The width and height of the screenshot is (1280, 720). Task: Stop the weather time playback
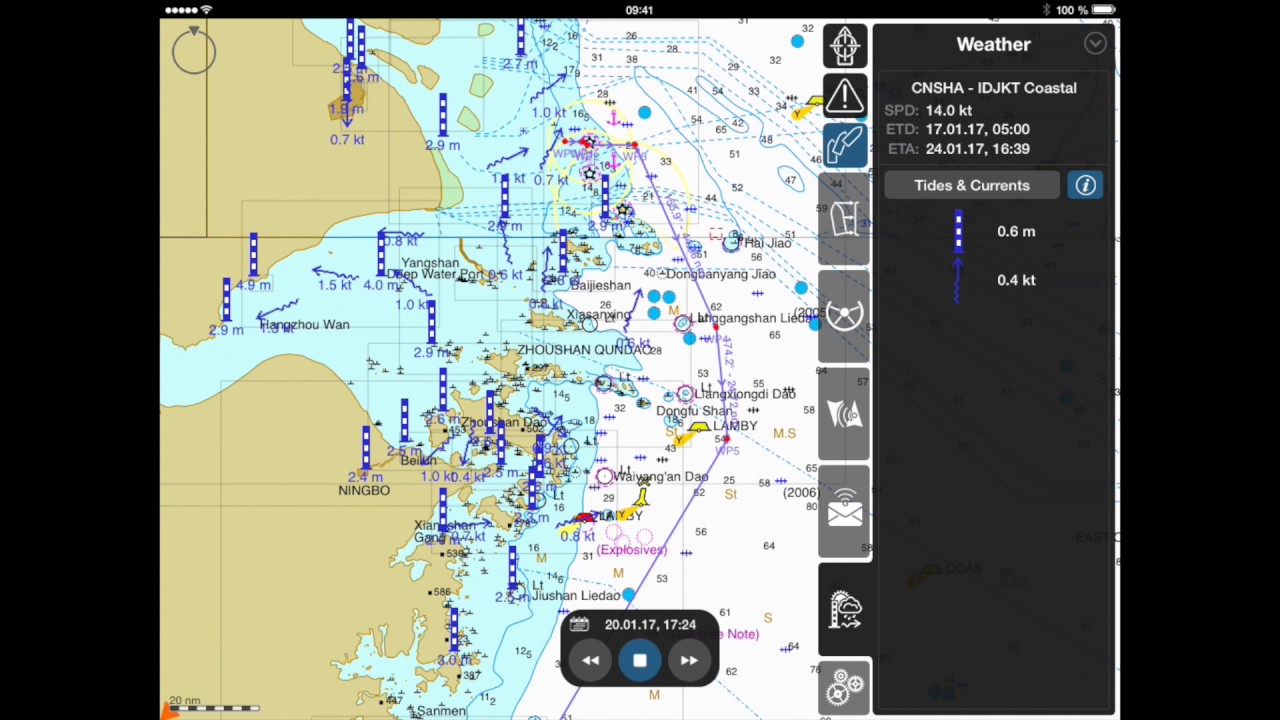tap(640, 660)
